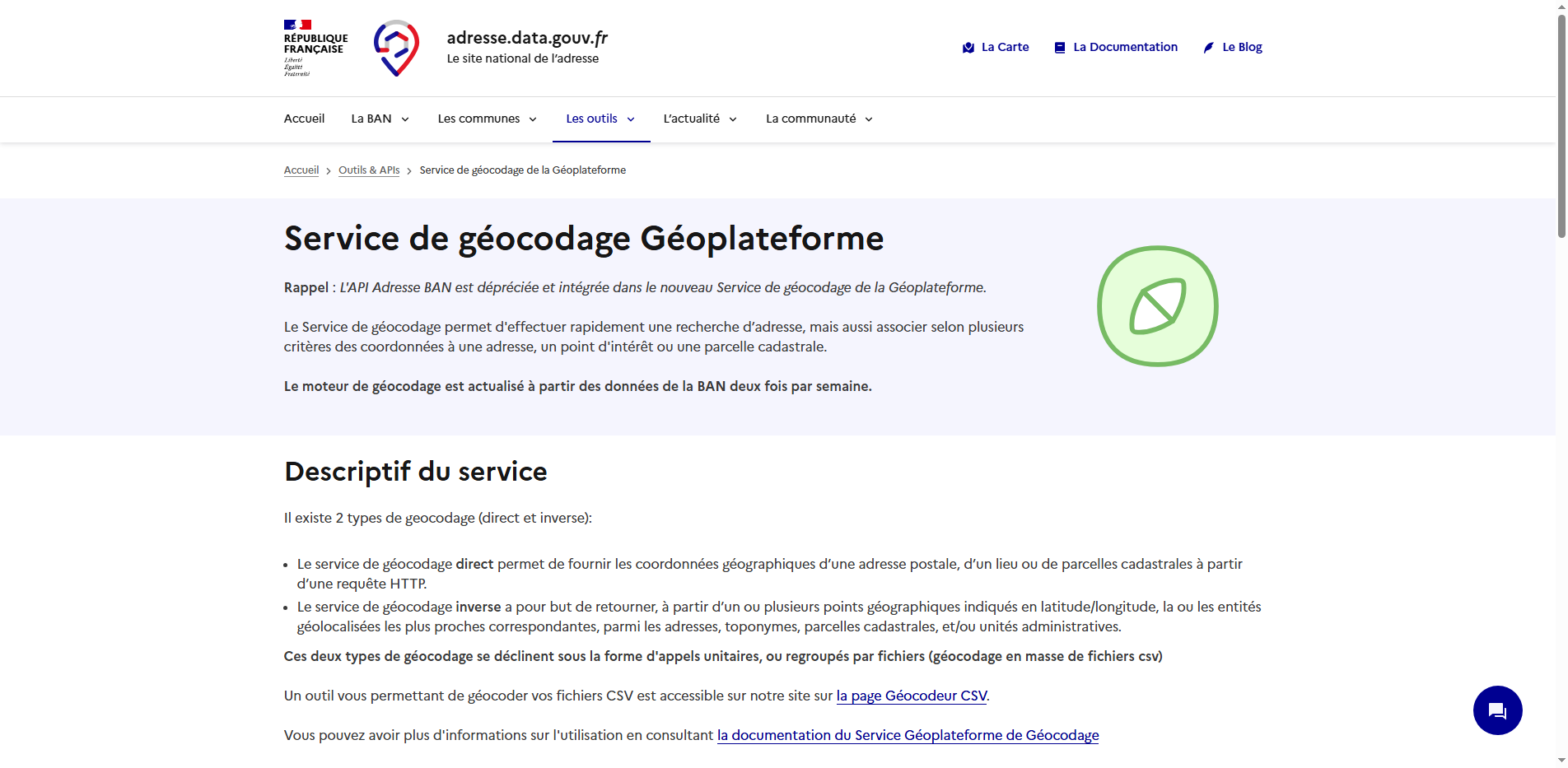This screenshot has width=1568, height=768.
Task: Expand the L'actualité navigation menu
Action: tap(698, 119)
